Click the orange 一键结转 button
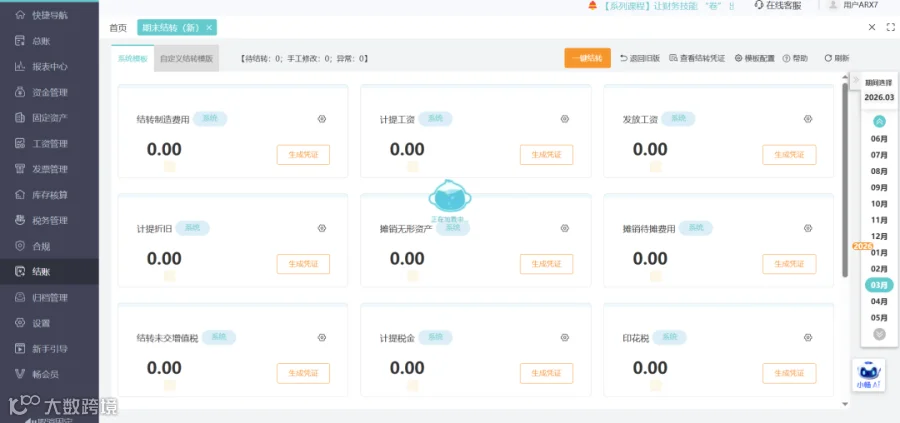Viewport: 900px width, 423px height. 587,58
